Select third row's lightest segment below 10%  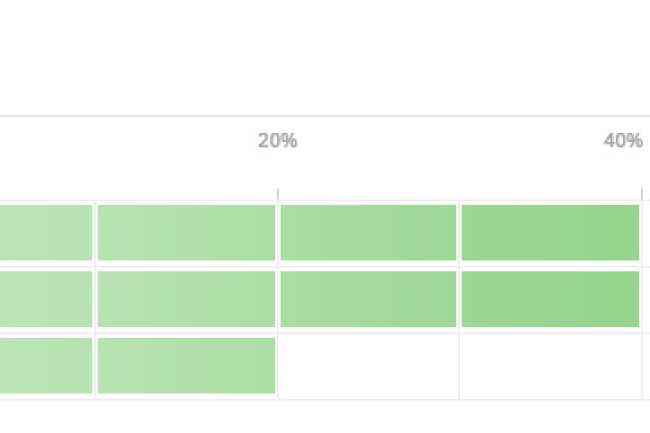46,365
